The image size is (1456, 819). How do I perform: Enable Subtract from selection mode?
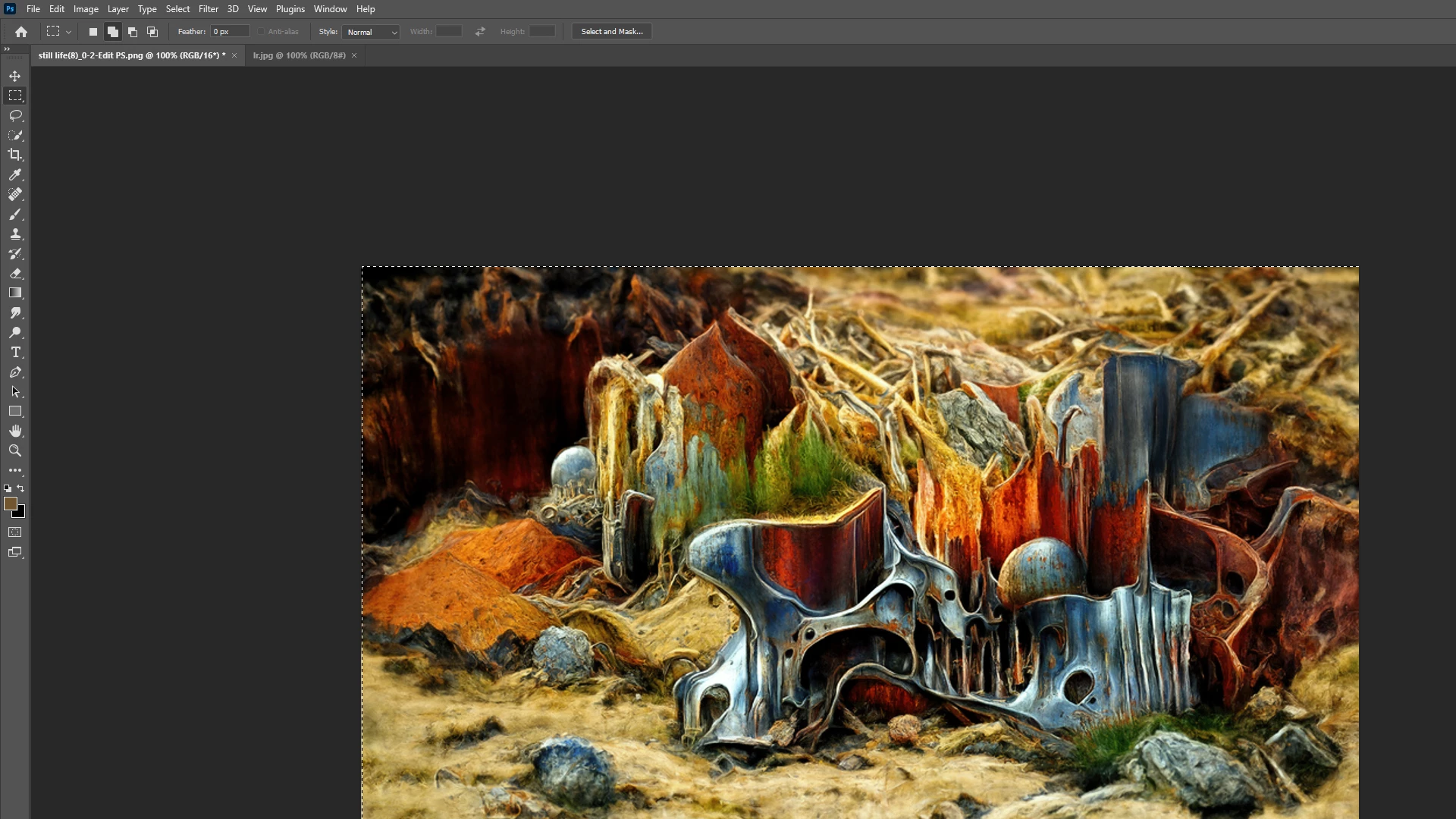(x=133, y=32)
